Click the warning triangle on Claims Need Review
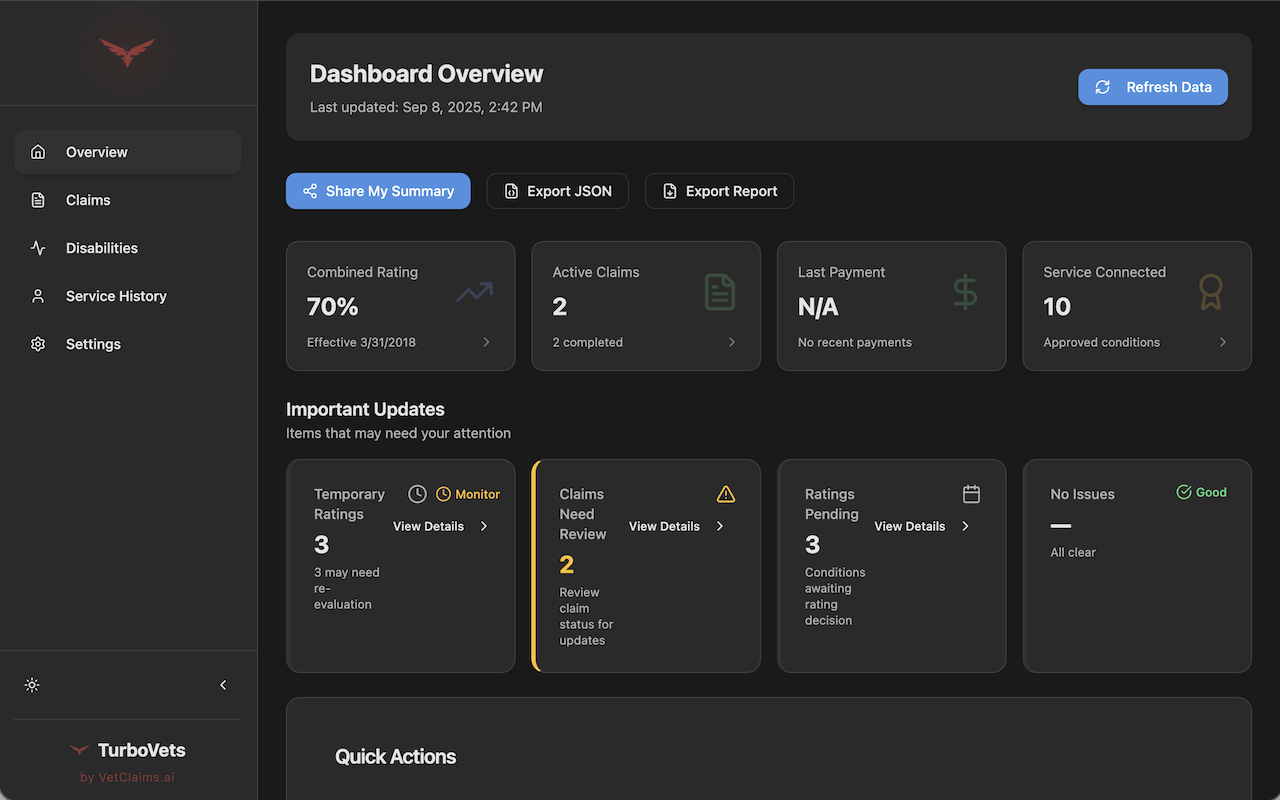Image resolution: width=1280 pixels, height=800 pixels. pyautogui.click(x=726, y=494)
